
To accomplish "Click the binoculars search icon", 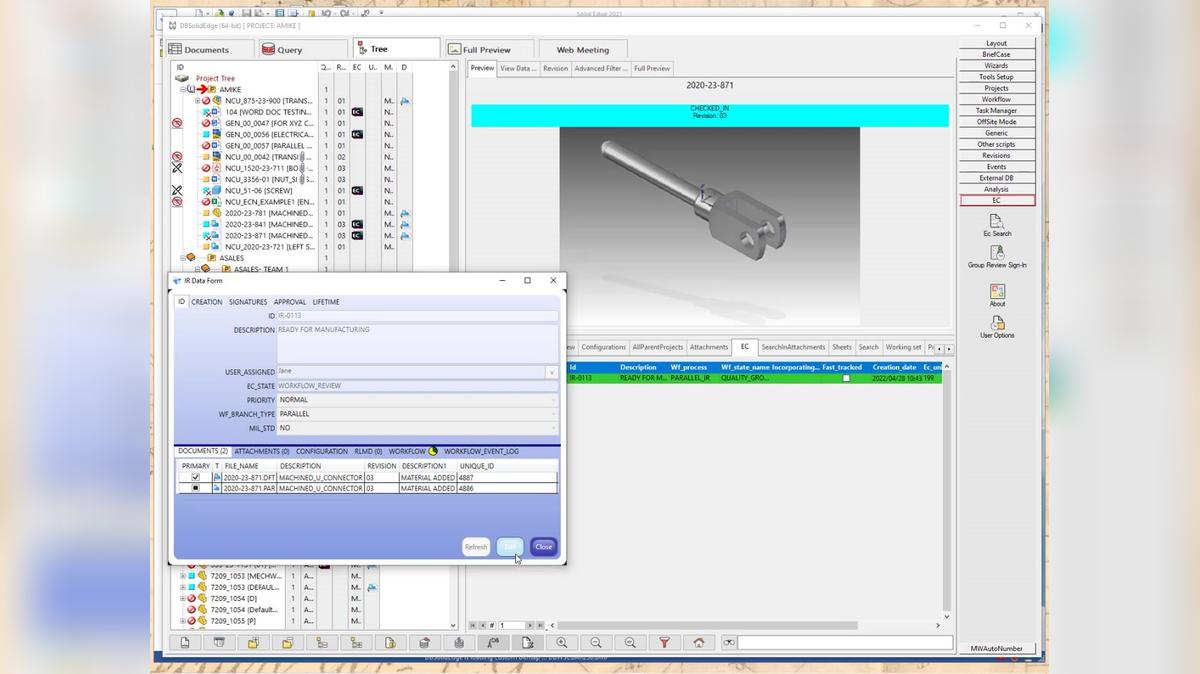I will (x=728, y=643).
